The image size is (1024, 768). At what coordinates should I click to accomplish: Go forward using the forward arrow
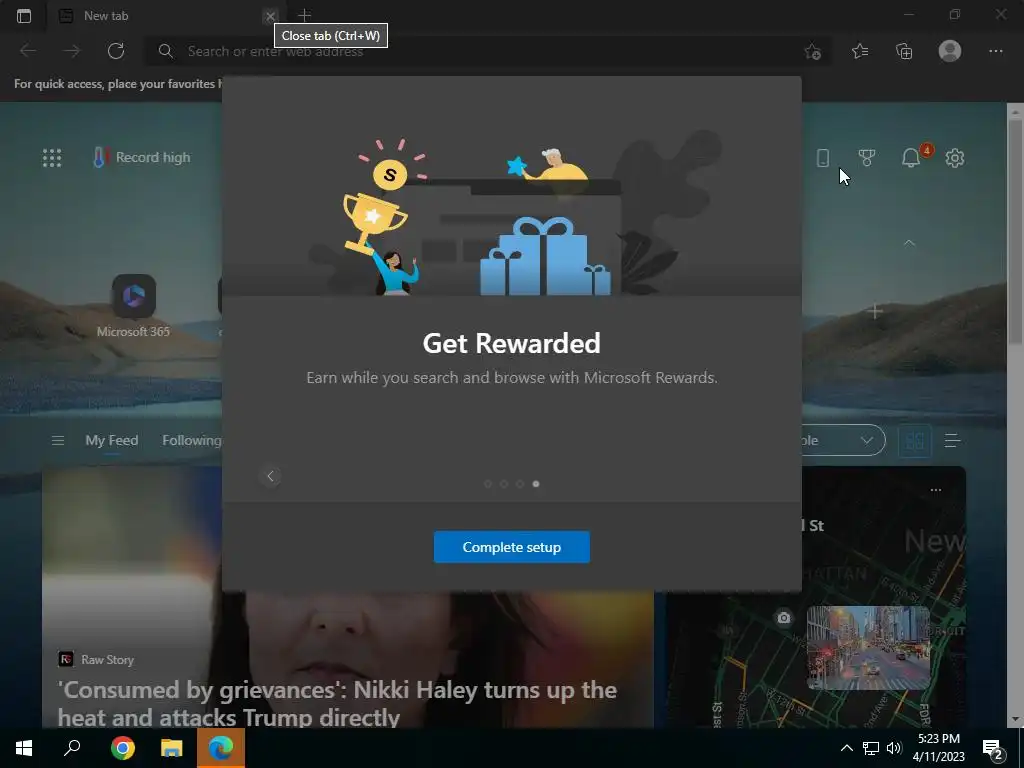pyautogui.click(x=72, y=51)
